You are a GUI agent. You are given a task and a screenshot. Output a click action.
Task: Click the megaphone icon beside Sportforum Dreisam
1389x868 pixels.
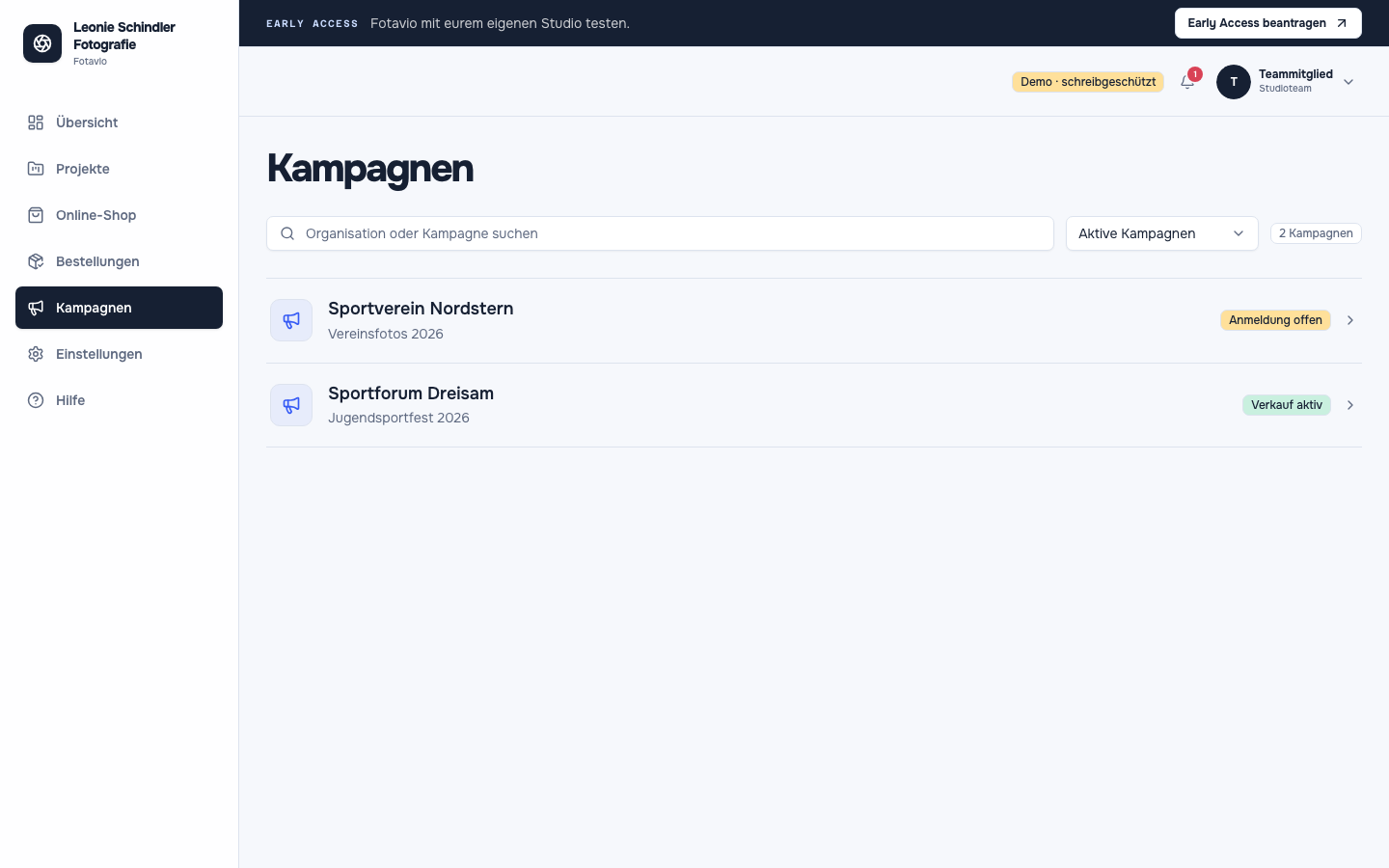(291, 405)
